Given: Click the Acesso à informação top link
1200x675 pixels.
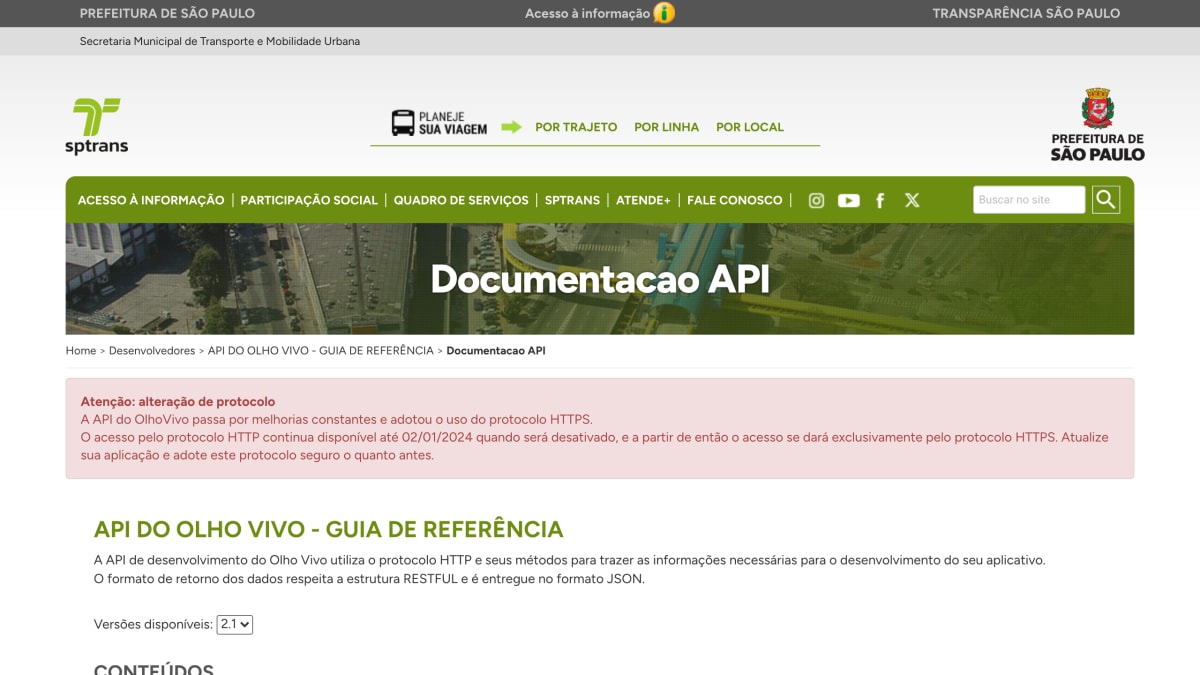Looking at the screenshot, I should 587,13.
